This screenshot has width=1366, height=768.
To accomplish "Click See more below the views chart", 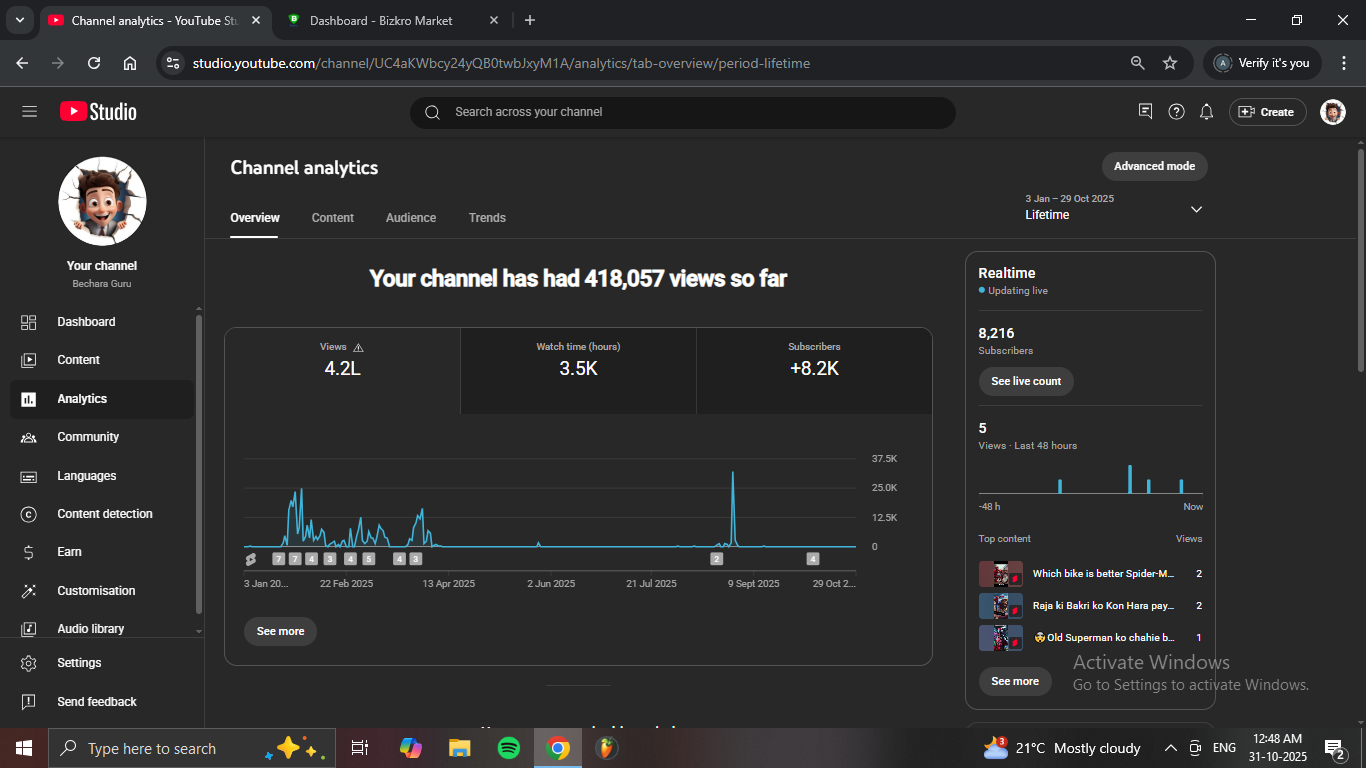I will click(x=280, y=632).
